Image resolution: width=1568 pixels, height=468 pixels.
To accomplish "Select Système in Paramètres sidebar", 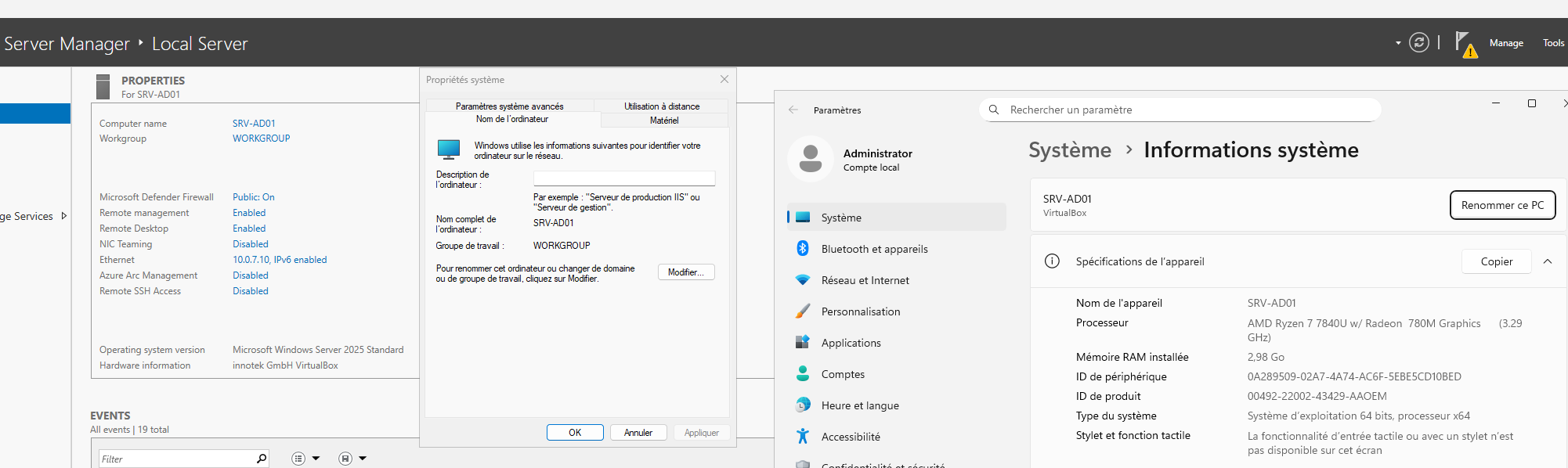I will (896, 218).
